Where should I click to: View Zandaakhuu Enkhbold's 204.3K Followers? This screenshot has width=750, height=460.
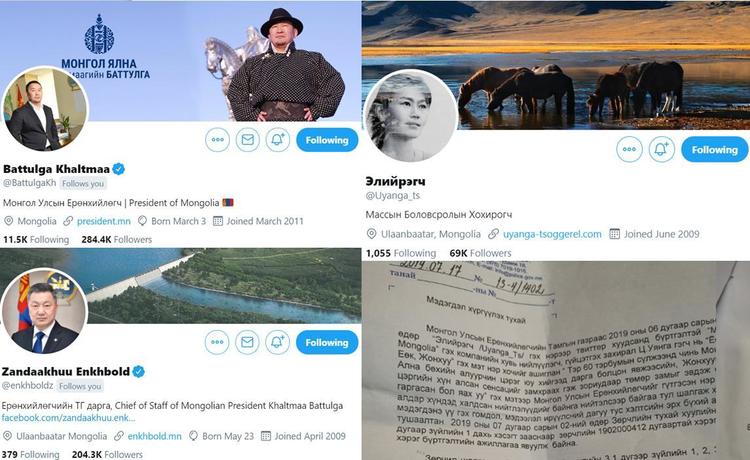coord(107,454)
